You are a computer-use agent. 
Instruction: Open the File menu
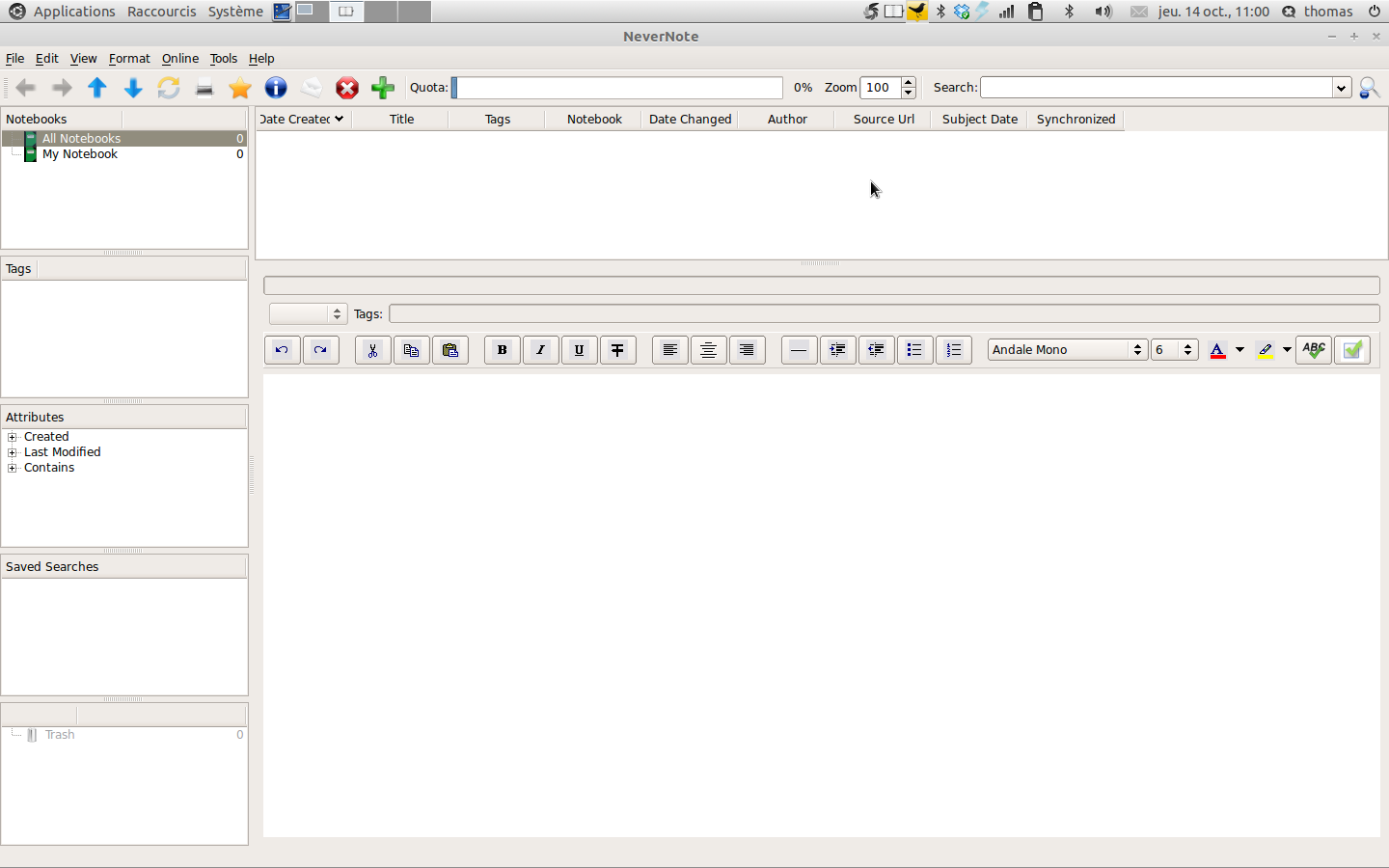pyautogui.click(x=15, y=59)
